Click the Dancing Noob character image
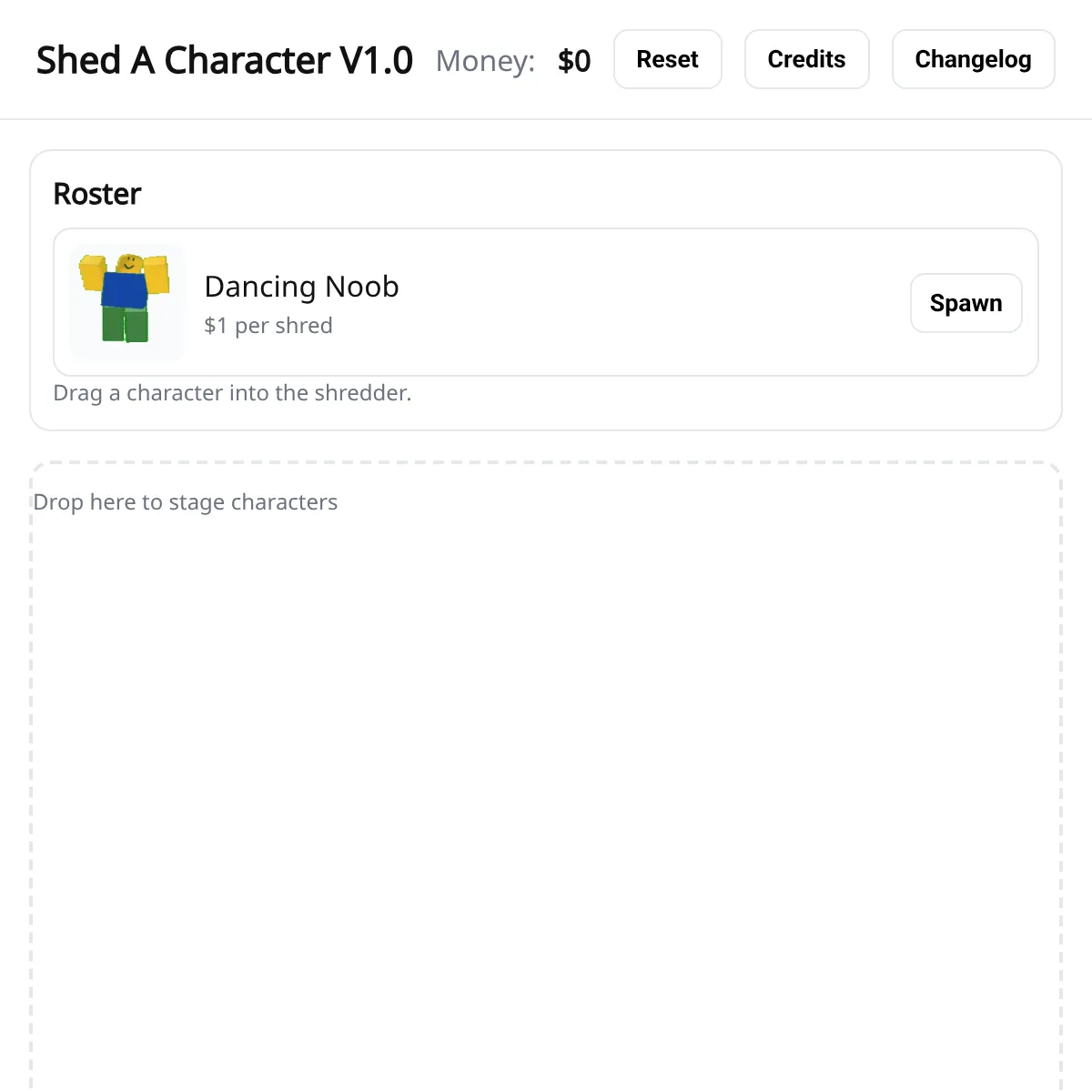Image resolution: width=1092 pixels, height=1092 pixels. (x=126, y=302)
